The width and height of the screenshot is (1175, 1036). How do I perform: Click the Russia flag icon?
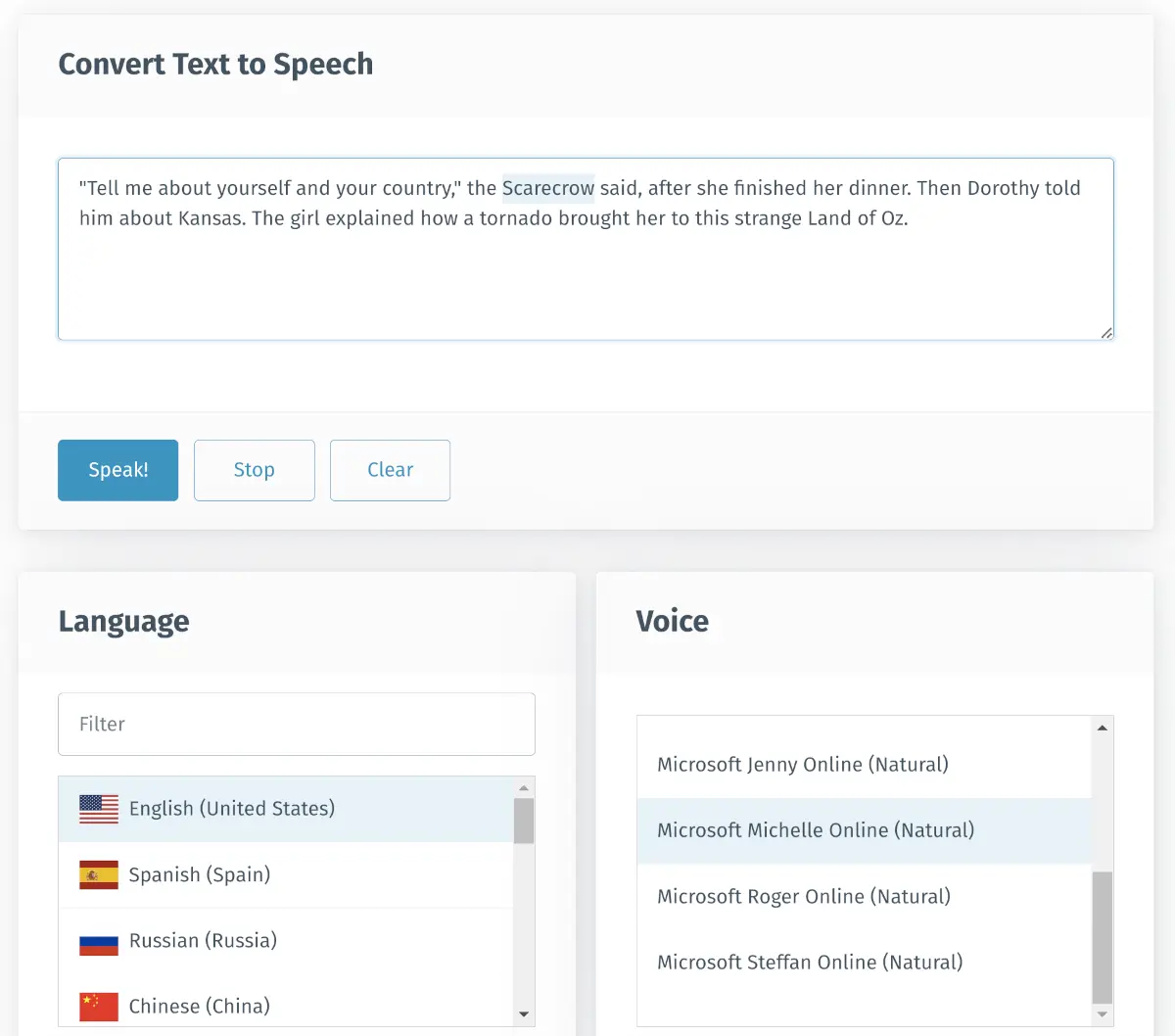pyautogui.click(x=99, y=941)
